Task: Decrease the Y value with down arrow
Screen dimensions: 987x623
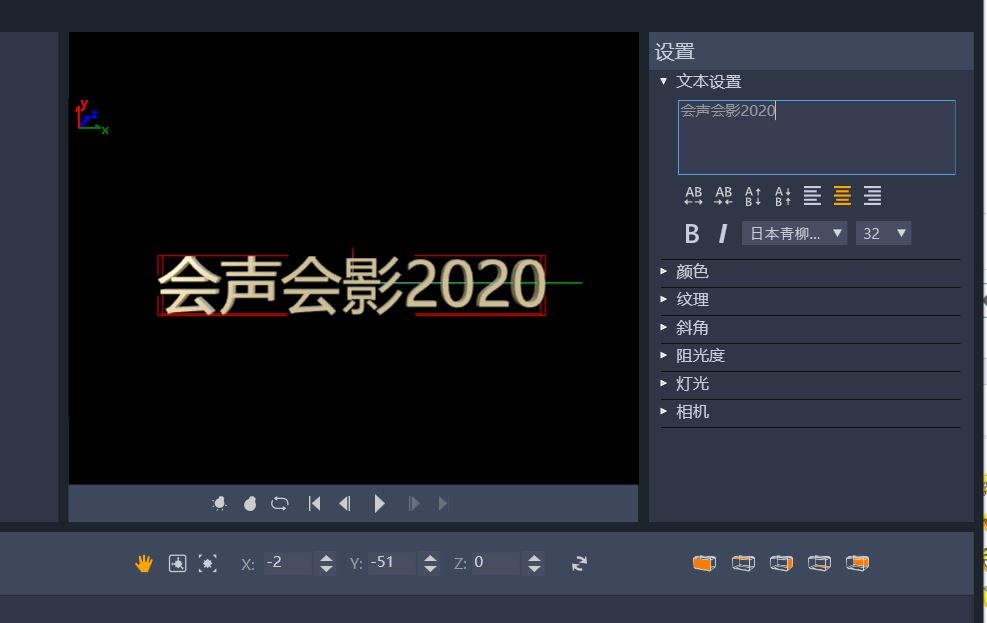Action: point(431,569)
